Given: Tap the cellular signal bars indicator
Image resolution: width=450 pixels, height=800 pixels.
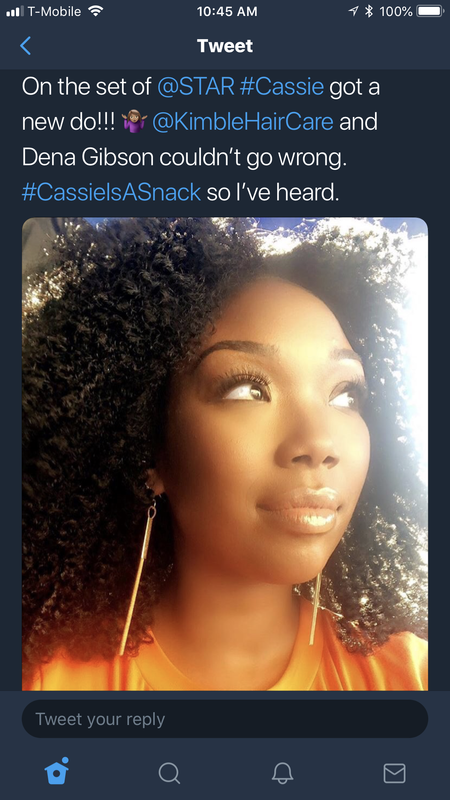Looking at the screenshot, I should coord(13,11).
